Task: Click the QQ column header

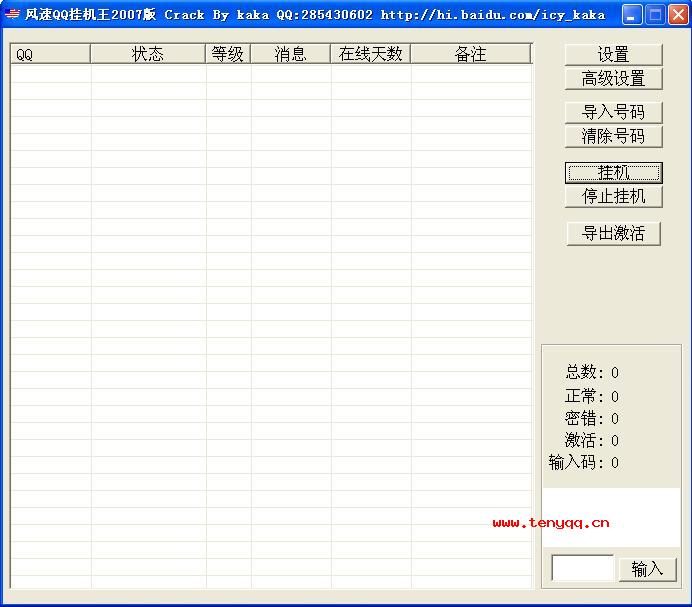Action: pos(50,54)
